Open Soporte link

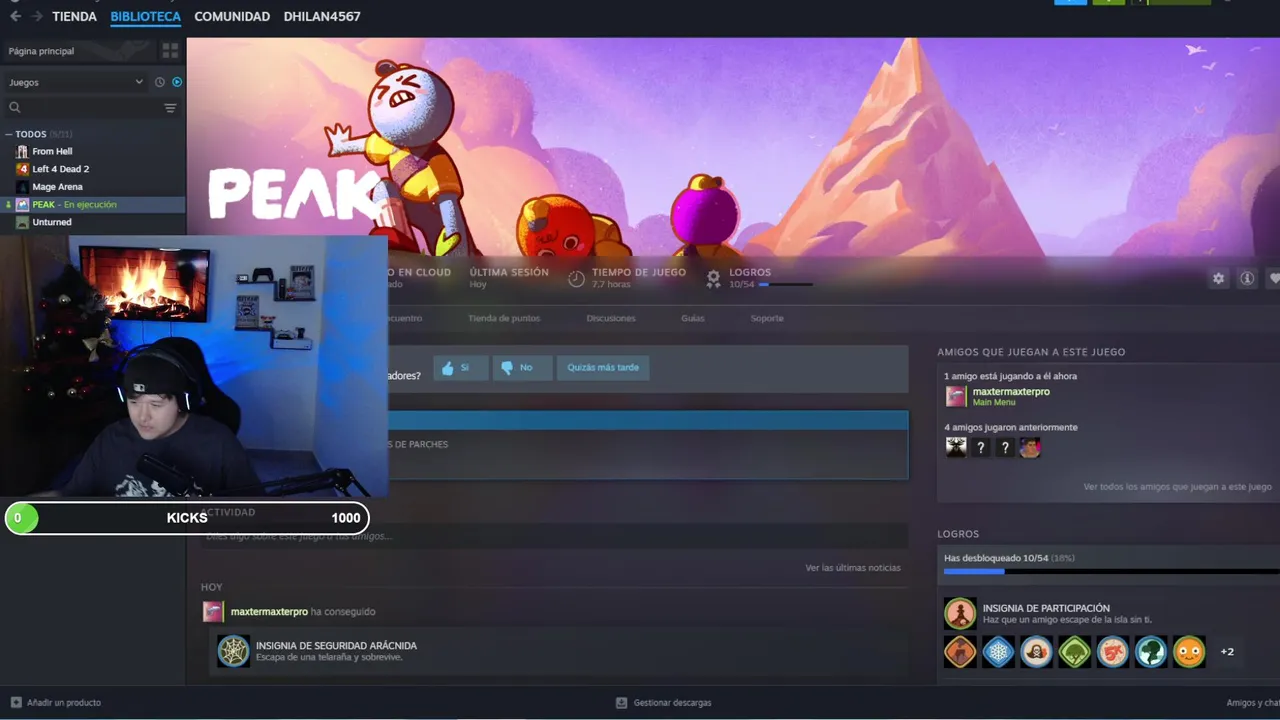[767, 318]
